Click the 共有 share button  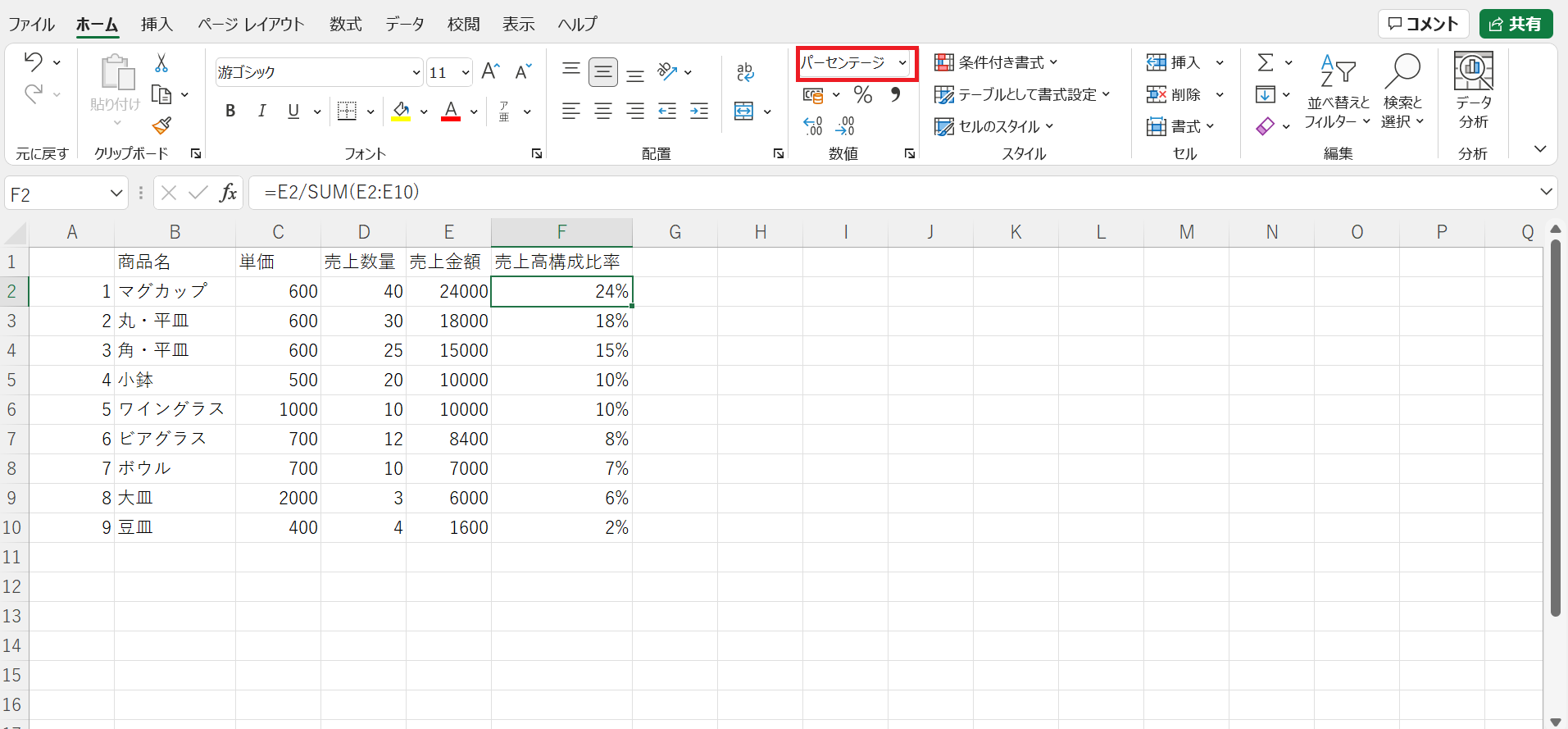1516,24
